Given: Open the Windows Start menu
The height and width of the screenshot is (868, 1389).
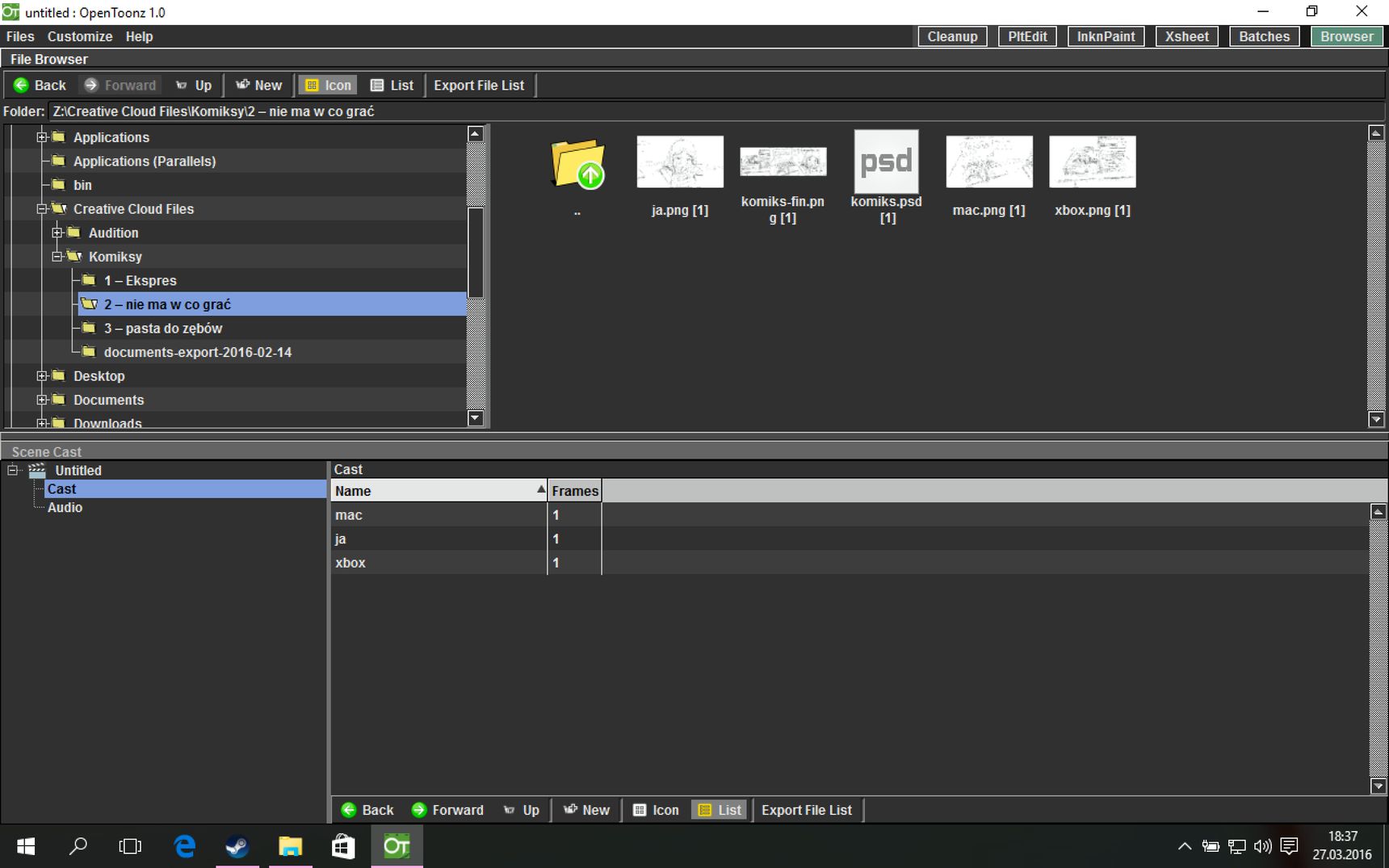Looking at the screenshot, I should pos(26,846).
